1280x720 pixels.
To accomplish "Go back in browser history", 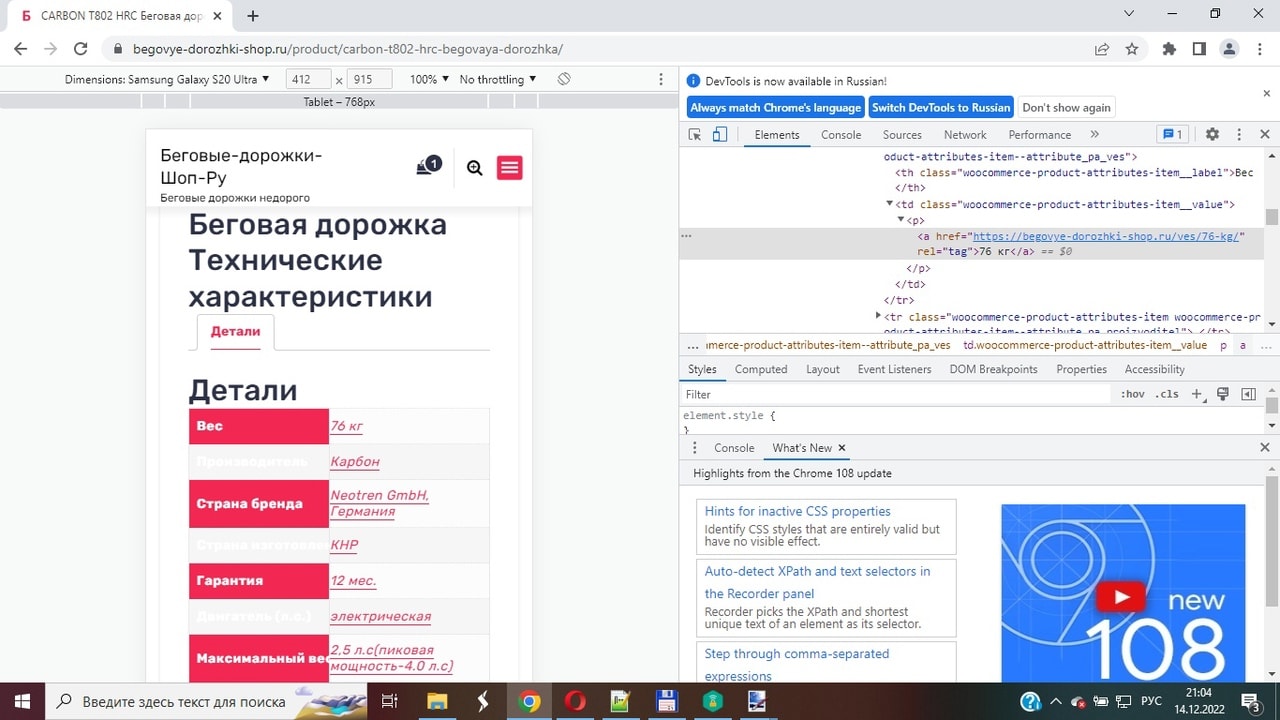I will point(21,48).
